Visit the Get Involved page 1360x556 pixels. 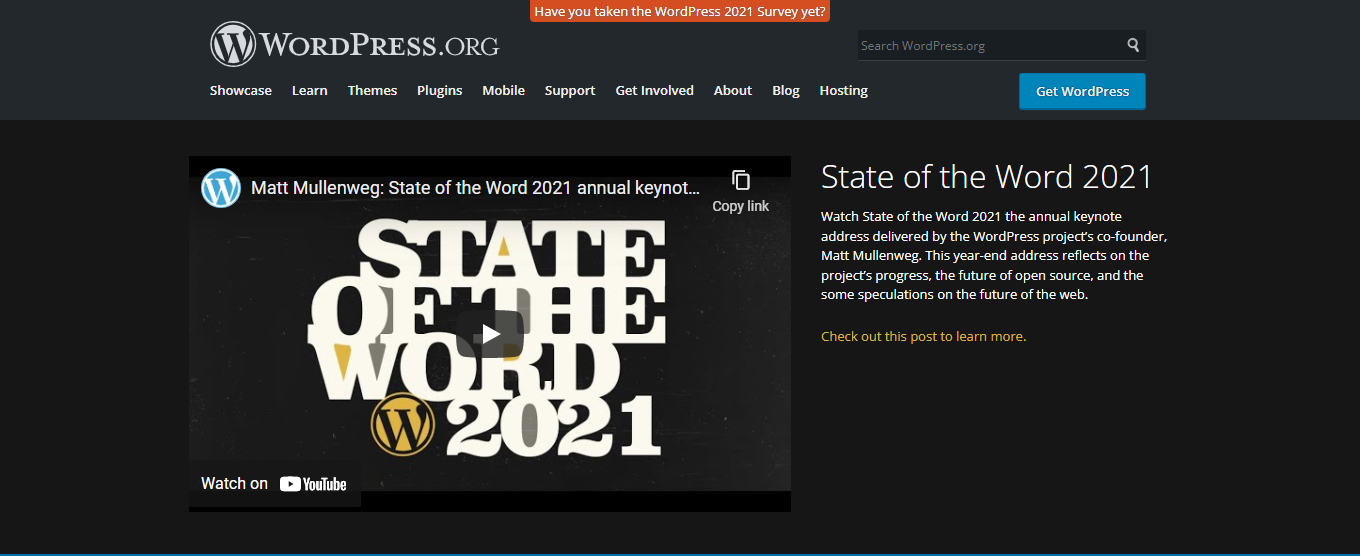654,90
